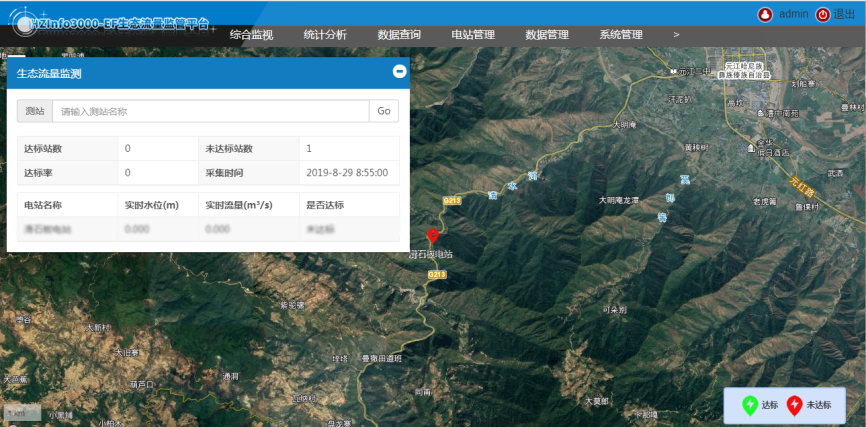This screenshot has width=866, height=427.
Task: Click the red station marker on the map
Action: [x=433, y=235]
